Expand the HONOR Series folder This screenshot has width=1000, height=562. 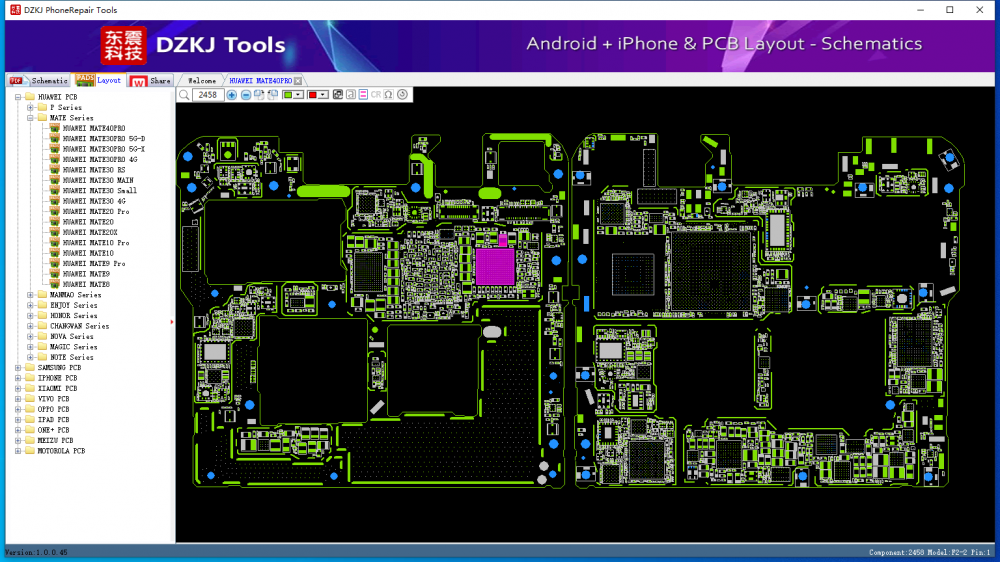tap(30, 316)
